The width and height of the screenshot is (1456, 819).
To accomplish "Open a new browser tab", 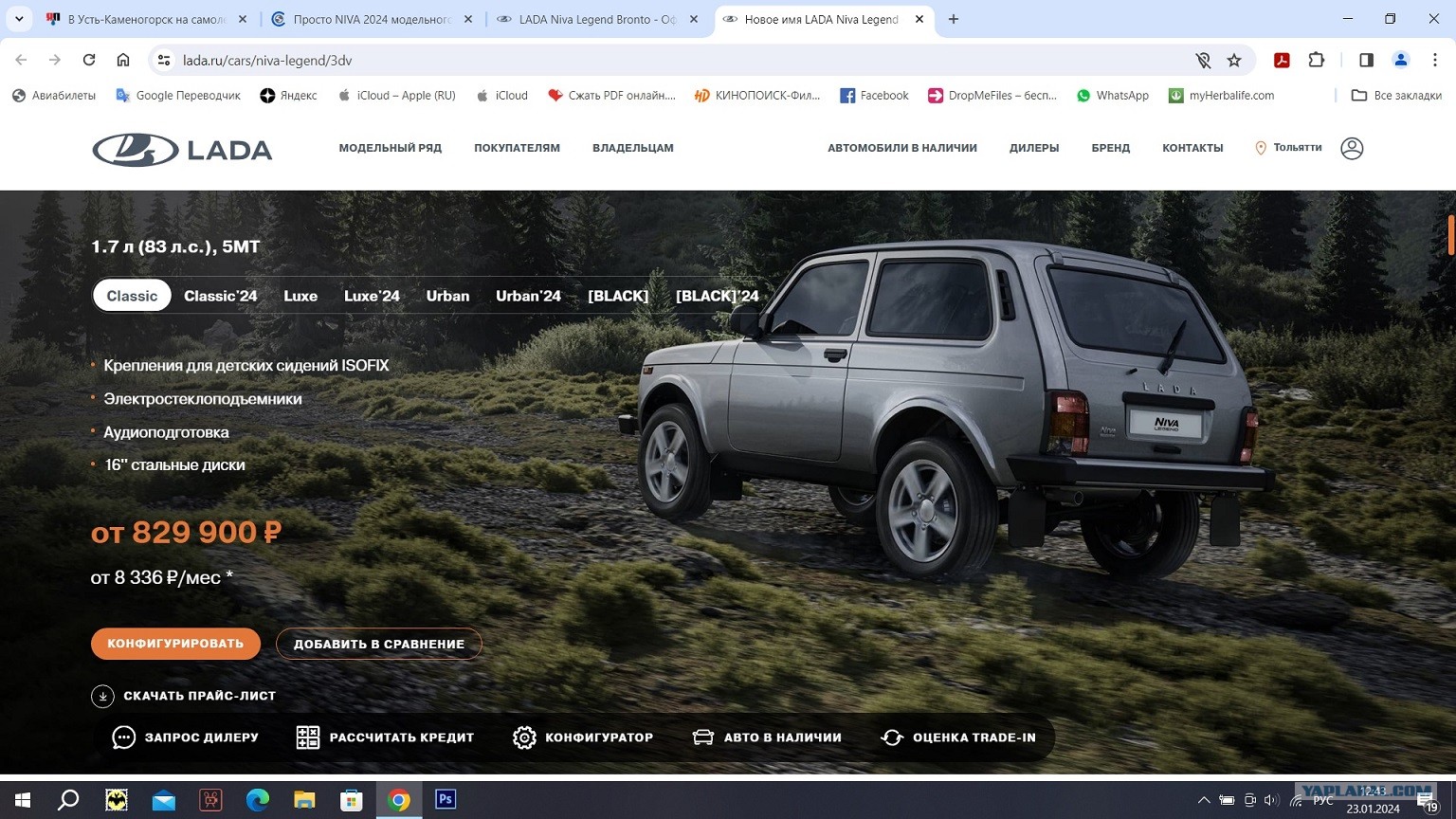I will (954, 19).
